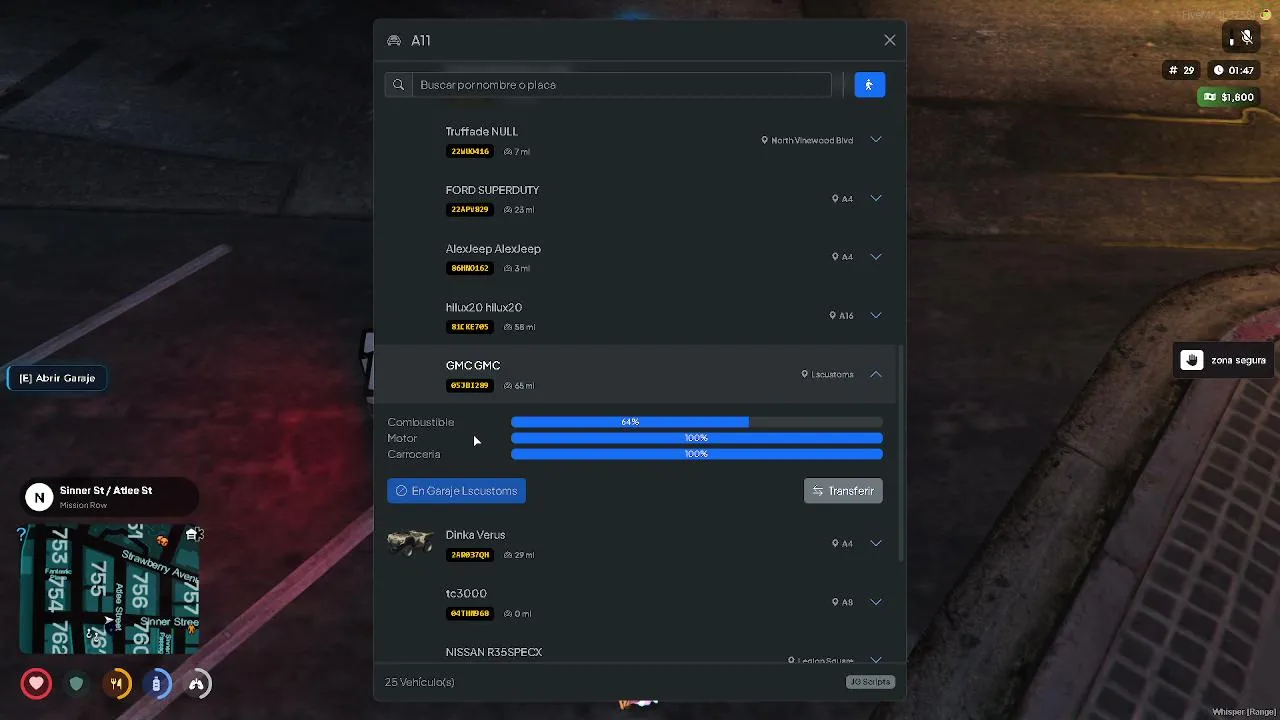Click the North Vinewood Blvd location label
This screenshot has width=1280, height=720.
coord(812,140)
